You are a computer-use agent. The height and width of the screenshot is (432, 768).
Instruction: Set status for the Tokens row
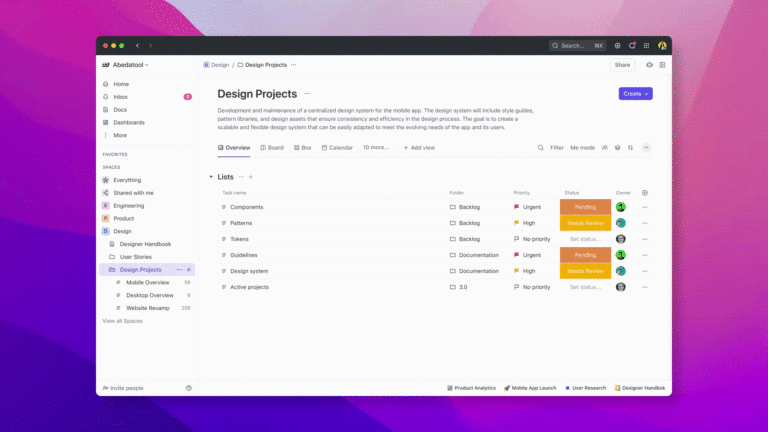pos(585,239)
